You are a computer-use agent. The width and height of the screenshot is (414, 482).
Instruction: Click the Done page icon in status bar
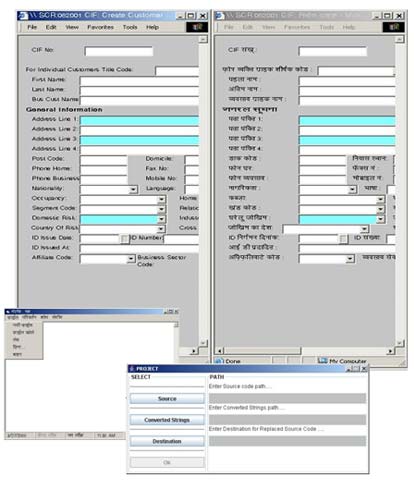coord(219,361)
